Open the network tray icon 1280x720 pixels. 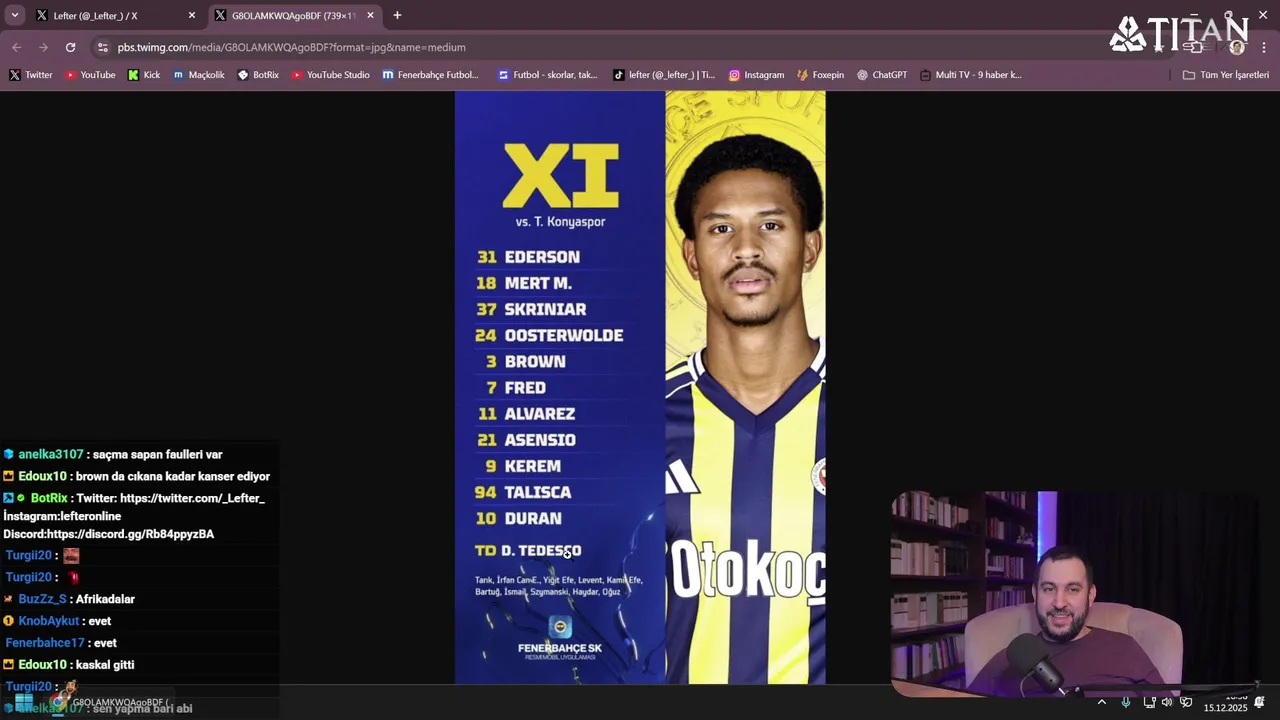click(x=1149, y=702)
